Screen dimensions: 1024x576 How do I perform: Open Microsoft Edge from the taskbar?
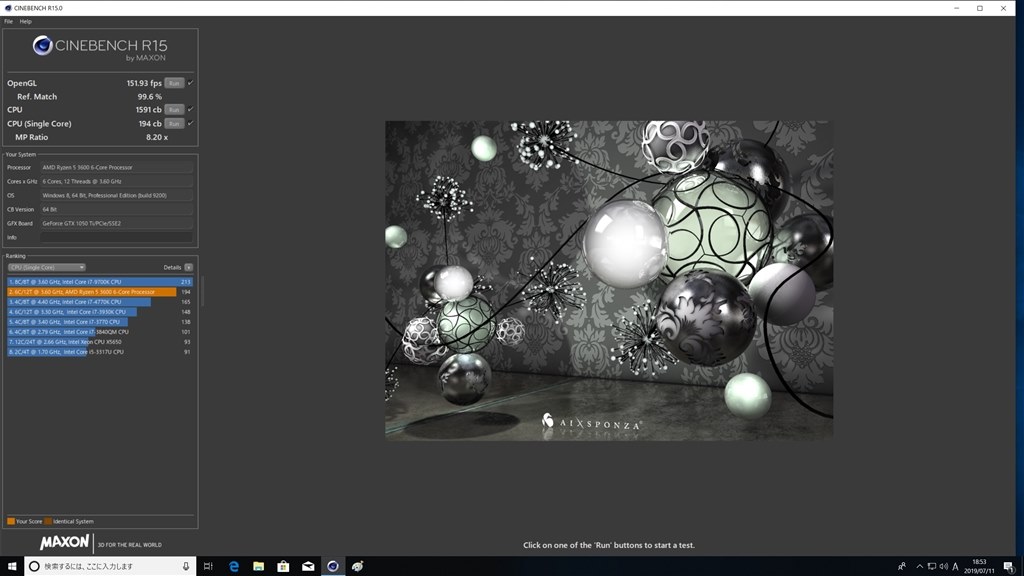coord(234,566)
